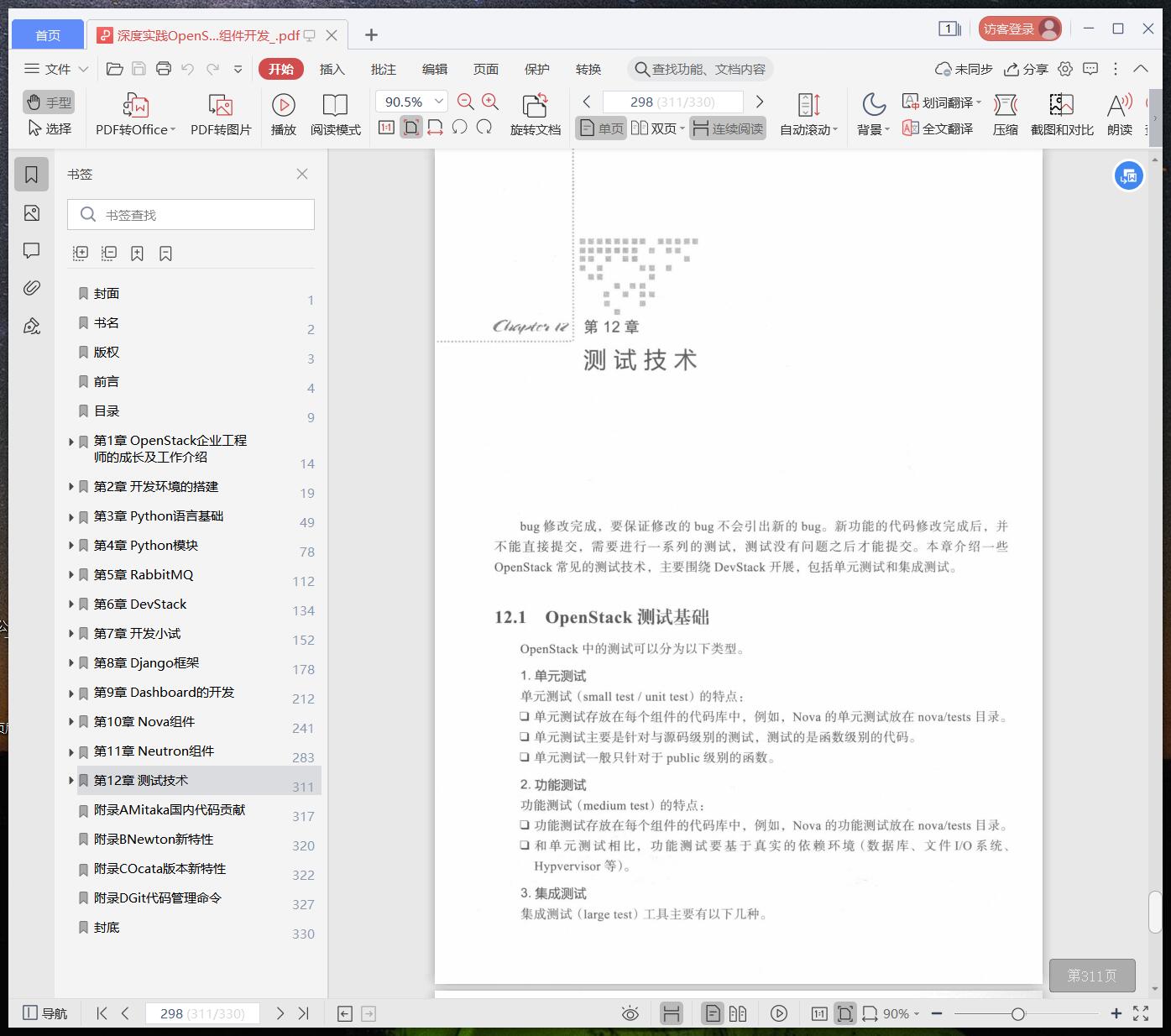
Task: Click the settings gear icon in title area
Action: click(x=1065, y=69)
